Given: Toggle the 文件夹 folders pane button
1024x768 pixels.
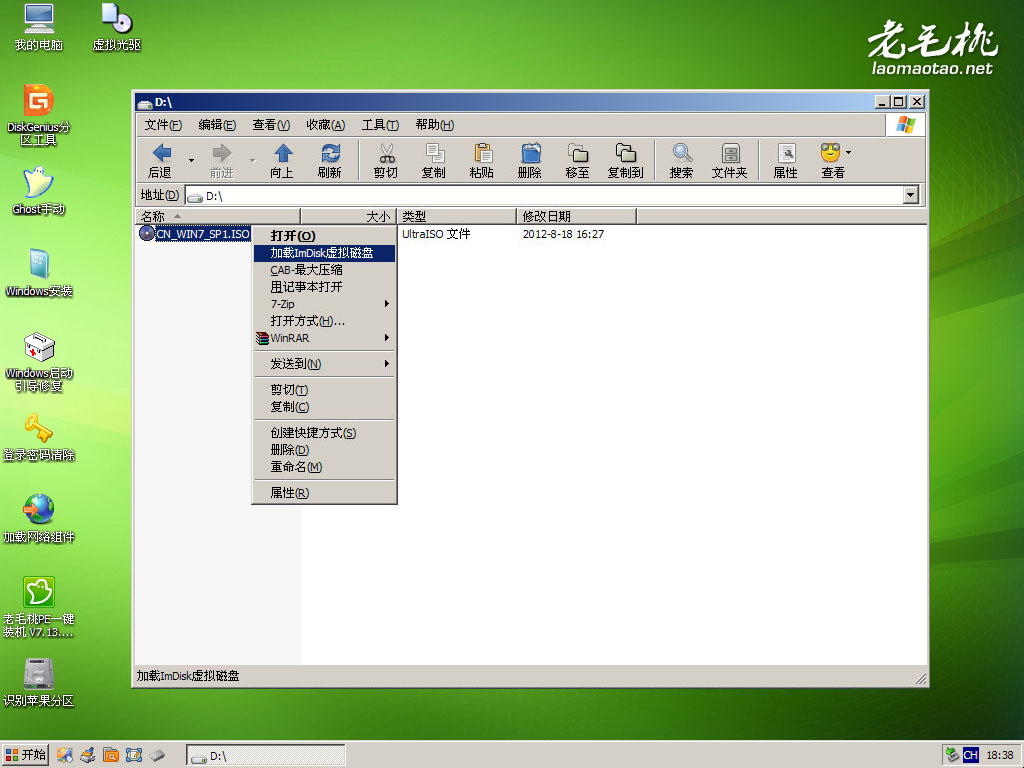Looking at the screenshot, I should (729, 161).
